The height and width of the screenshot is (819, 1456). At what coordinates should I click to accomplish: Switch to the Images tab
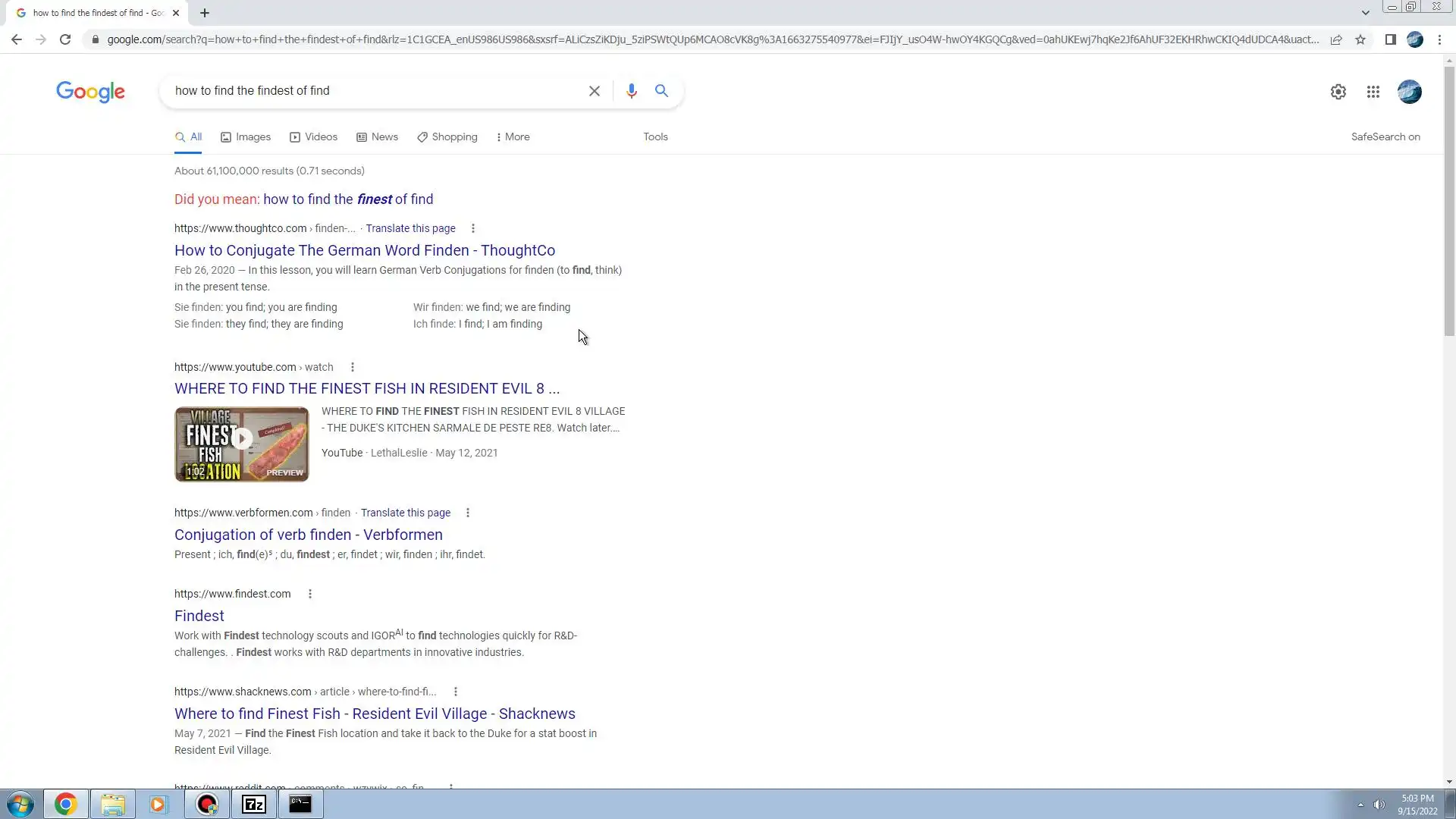[246, 136]
